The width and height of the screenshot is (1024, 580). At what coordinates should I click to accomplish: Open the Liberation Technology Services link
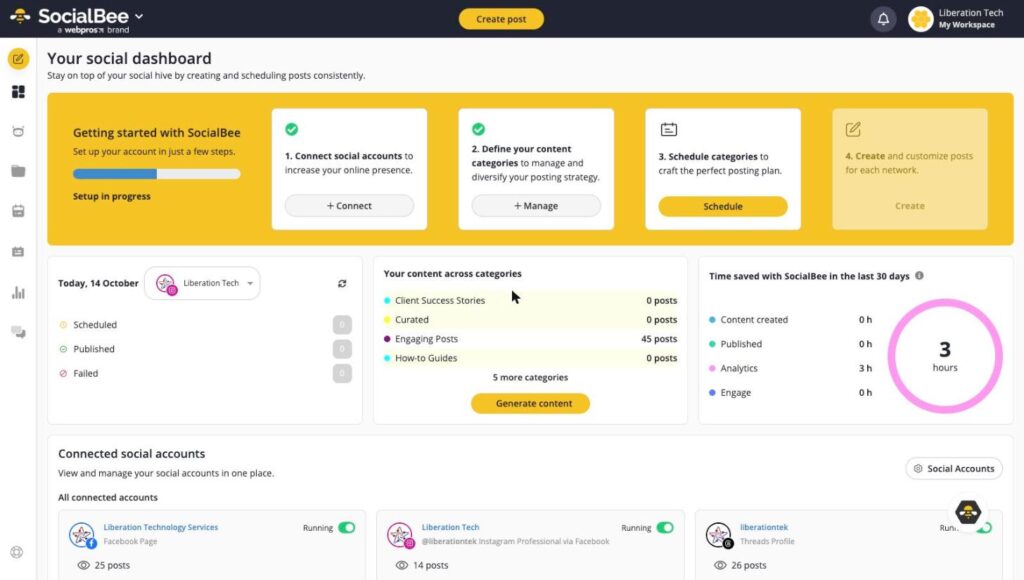tap(161, 527)
